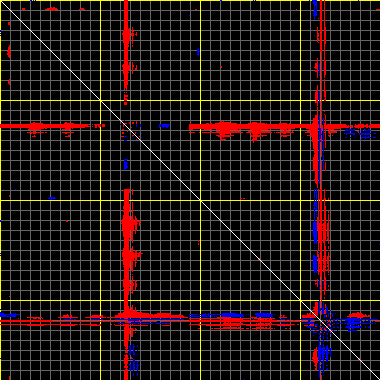This screenshot has height=380, width=380.
Task: Select the red blob at the right end of the lower band
Action: tap(358, 315)
